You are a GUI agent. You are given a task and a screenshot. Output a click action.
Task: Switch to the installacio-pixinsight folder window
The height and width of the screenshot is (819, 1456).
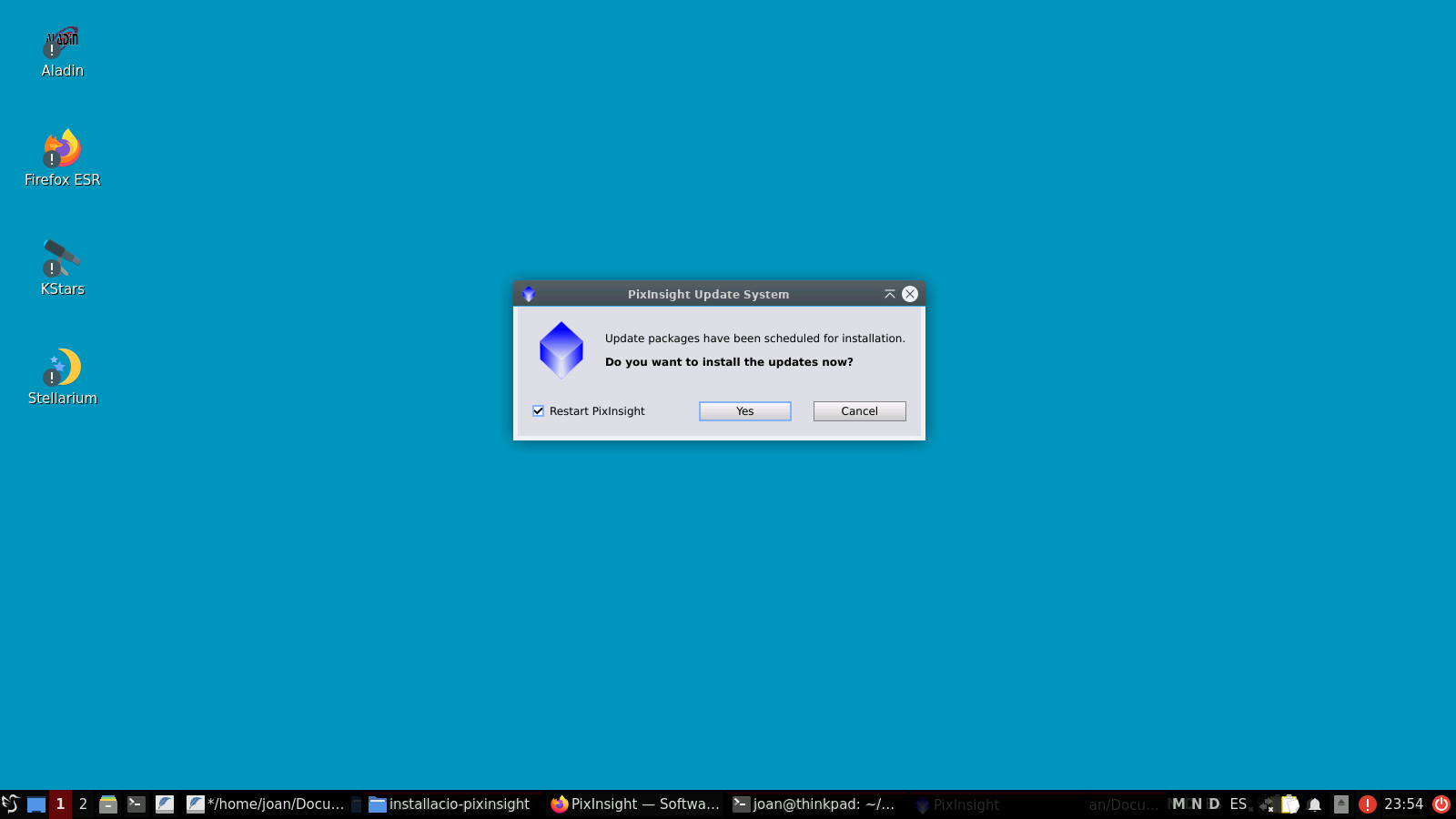[x=450, y=804]
